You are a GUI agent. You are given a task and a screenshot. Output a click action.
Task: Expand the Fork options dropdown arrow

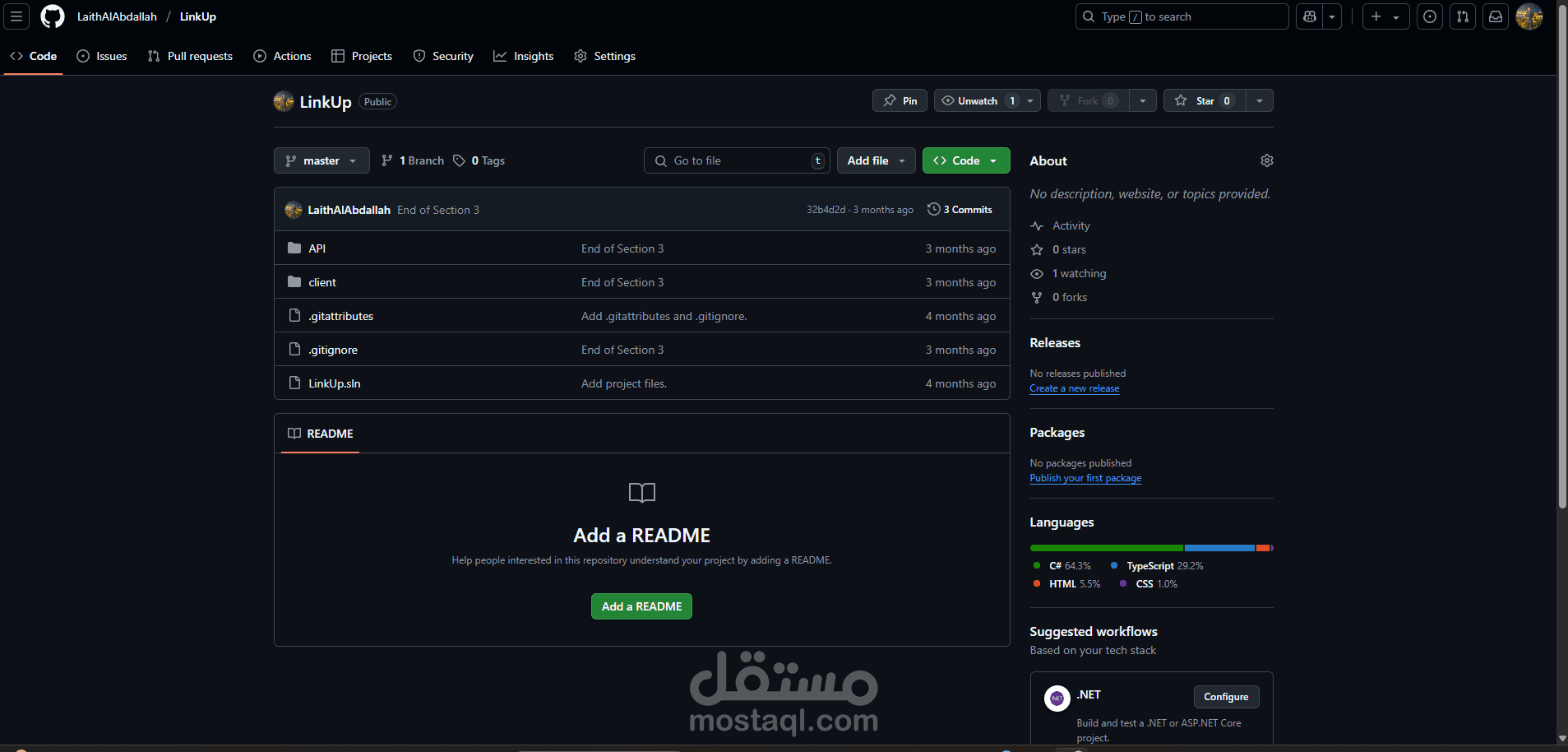pyautogui.click(x=1143, y=100)
